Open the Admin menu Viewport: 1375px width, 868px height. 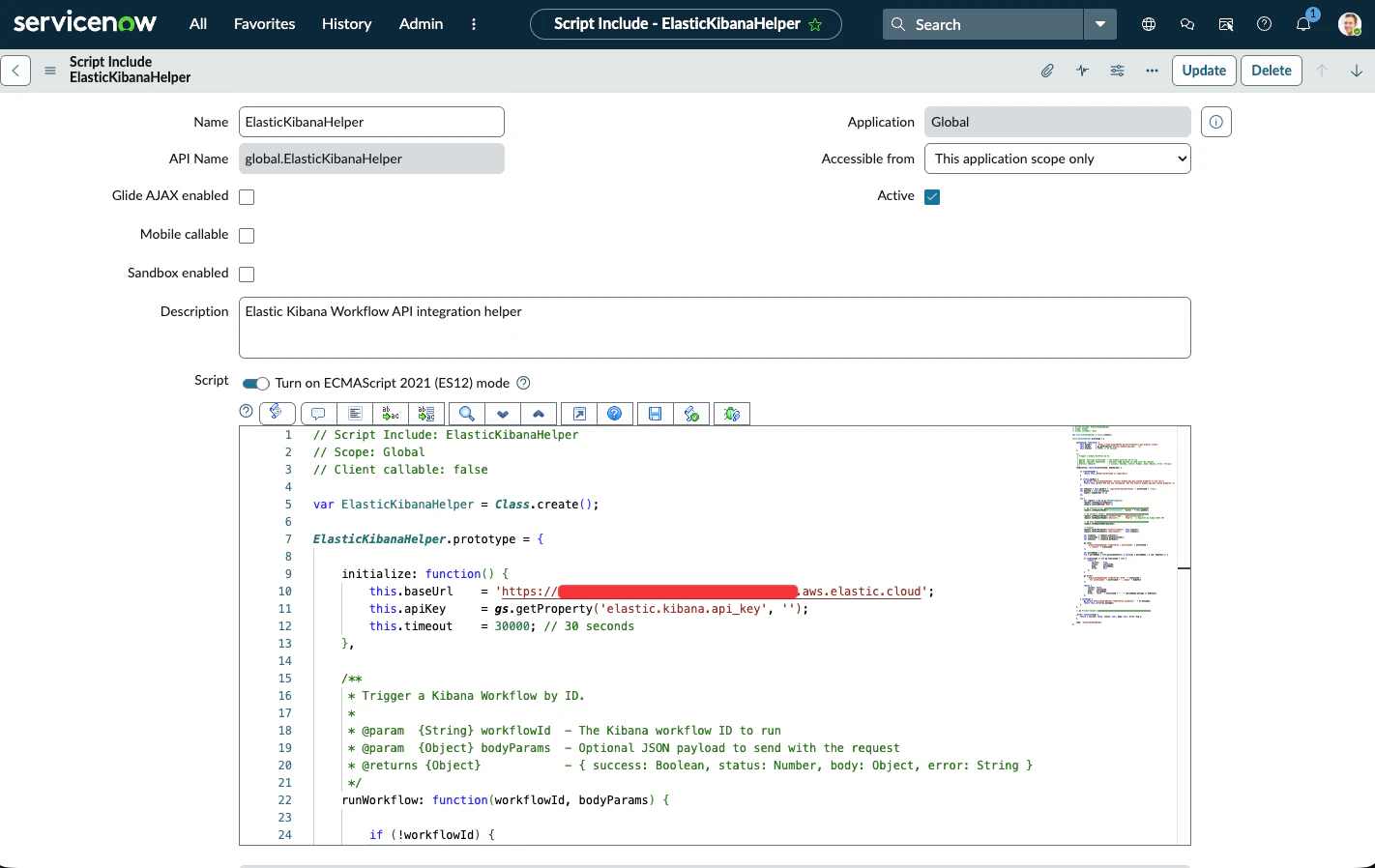tap(422, 24)
